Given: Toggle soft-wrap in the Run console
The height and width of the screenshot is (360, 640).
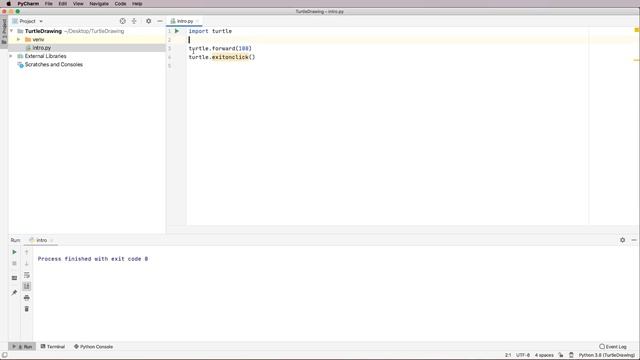Looking at the screenshot, I should click(27, 275).
